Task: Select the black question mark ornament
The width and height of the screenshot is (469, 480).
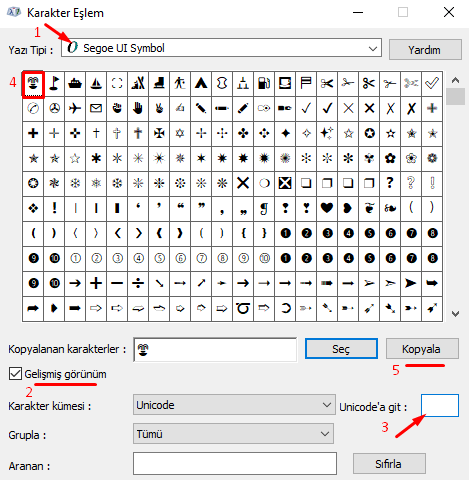Action: (x=390, y=183)
